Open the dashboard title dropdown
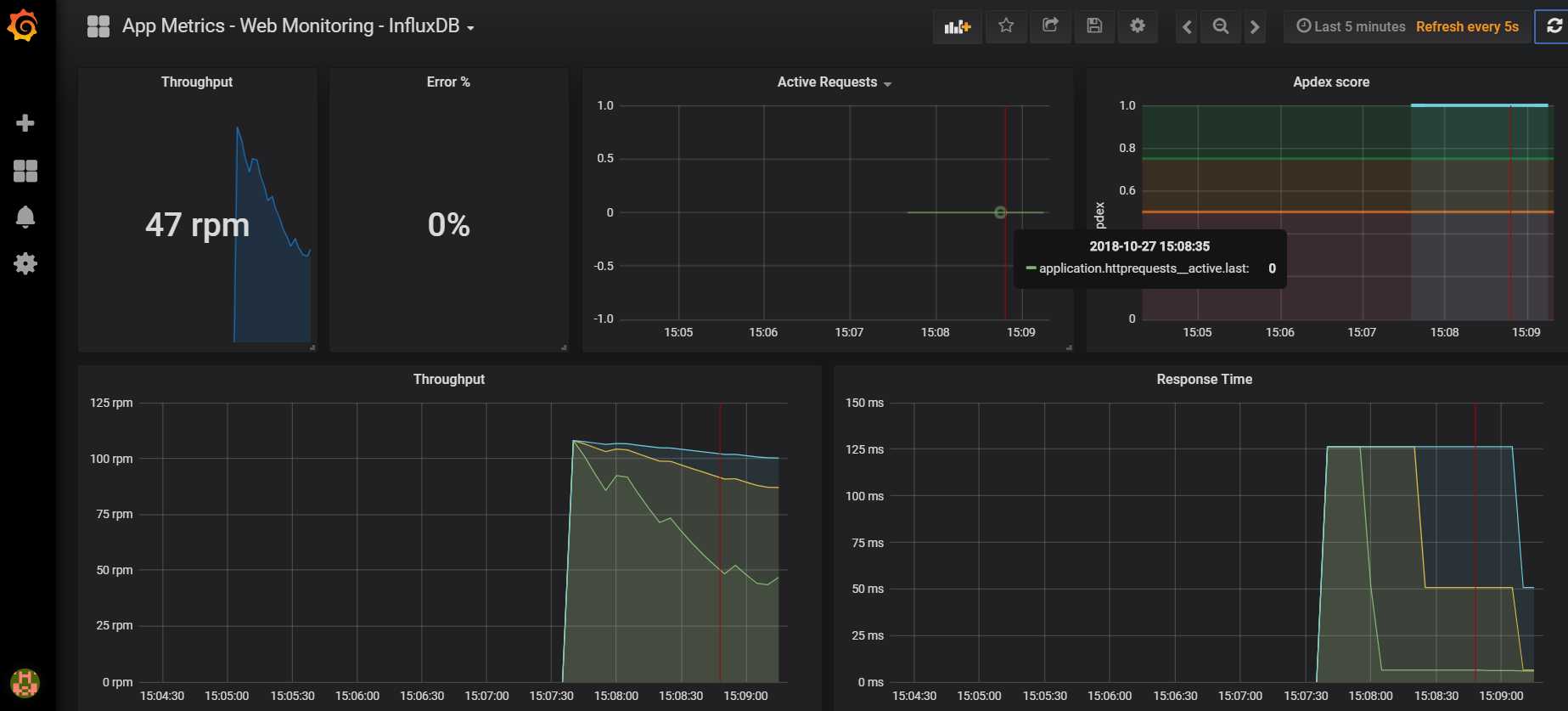Viewport: 1568px width, 711px height. pos(298,26)
